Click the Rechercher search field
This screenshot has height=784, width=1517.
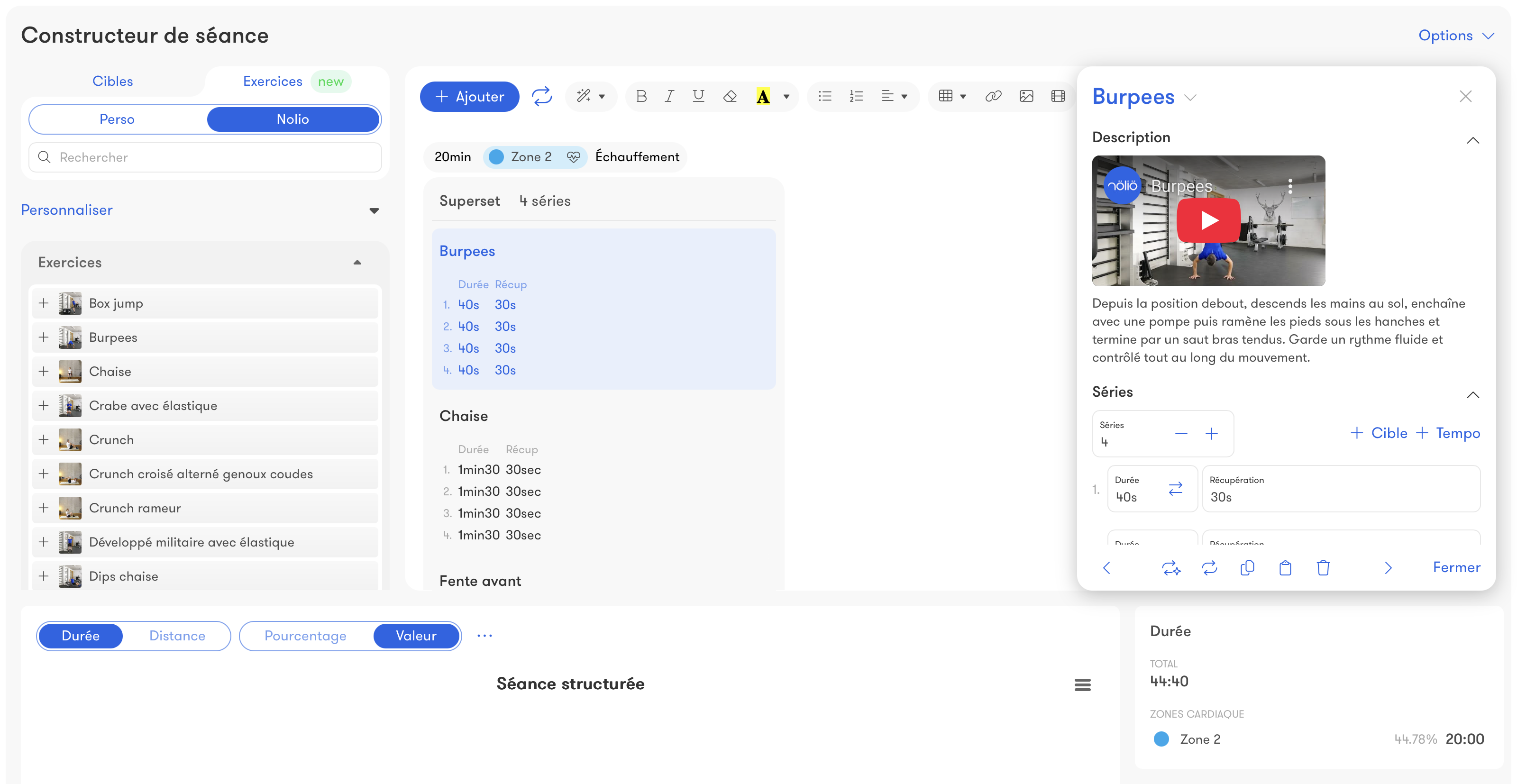[205, 157]
